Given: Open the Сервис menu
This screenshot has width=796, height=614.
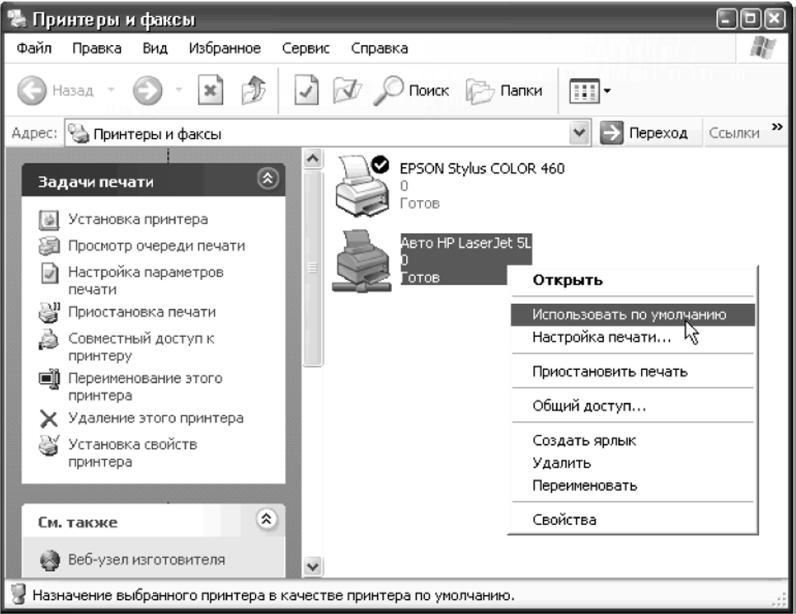Looking at the screenshot, I should click(306, 48).
